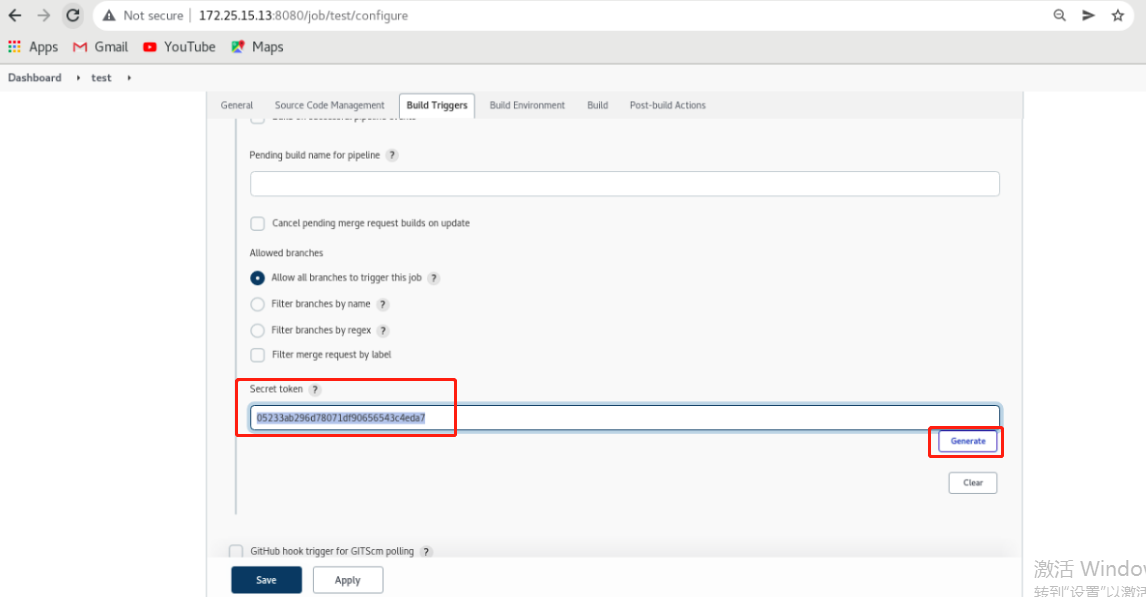
Task: Open the Dashboard breadcrumb link
Action: (x=34, y=77)
